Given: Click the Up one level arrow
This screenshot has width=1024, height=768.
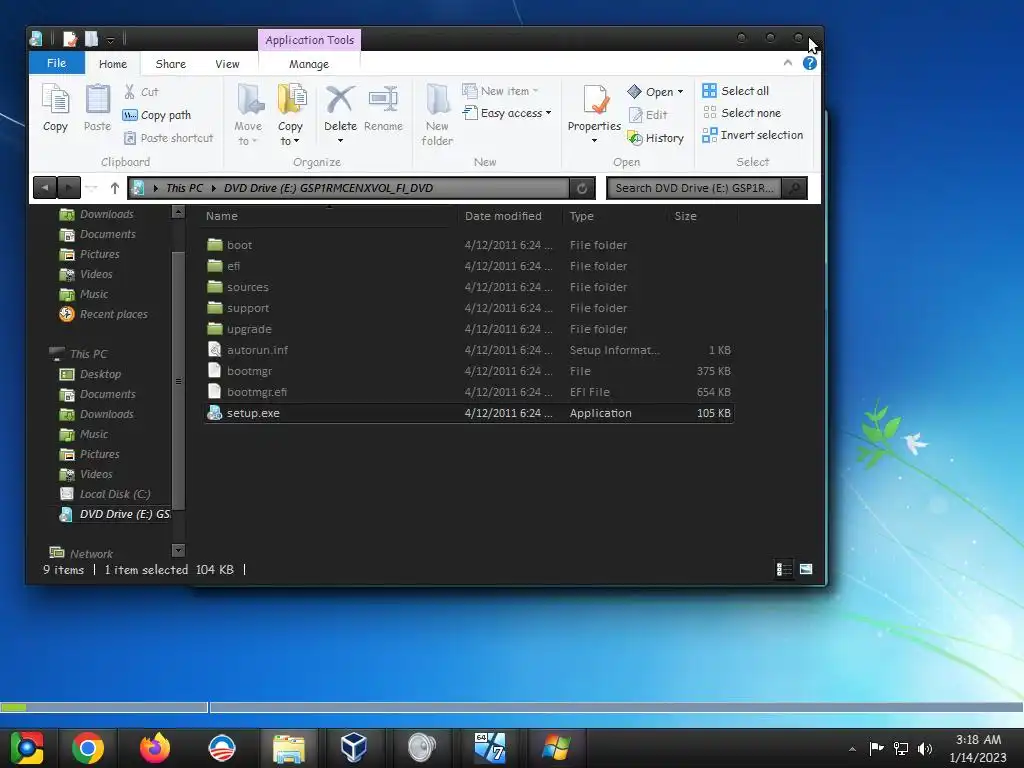Looking at the screenshot, I should tap(115, 188).
